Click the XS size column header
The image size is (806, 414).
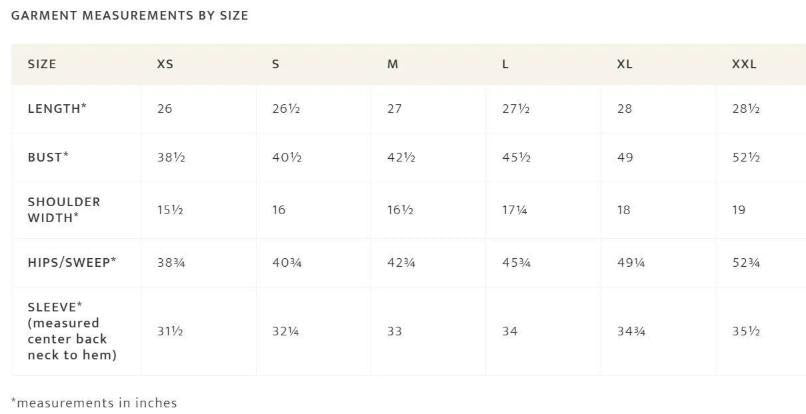[x=165, y=64]
